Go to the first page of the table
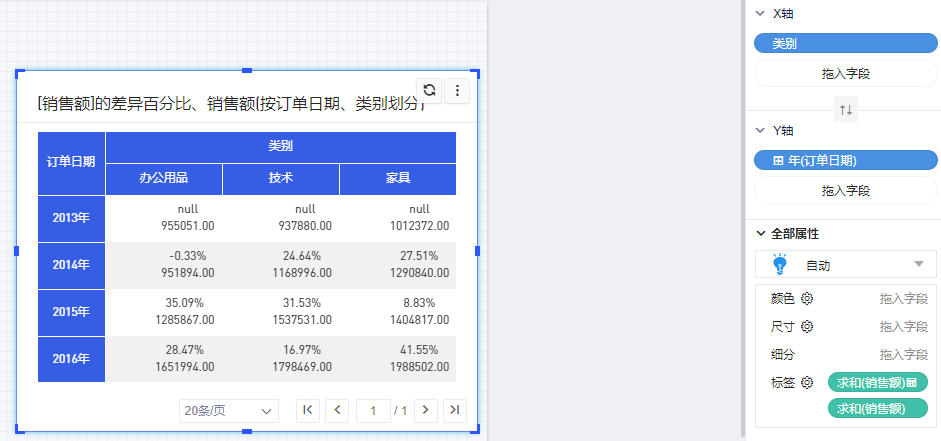 (x=308, y=410)
